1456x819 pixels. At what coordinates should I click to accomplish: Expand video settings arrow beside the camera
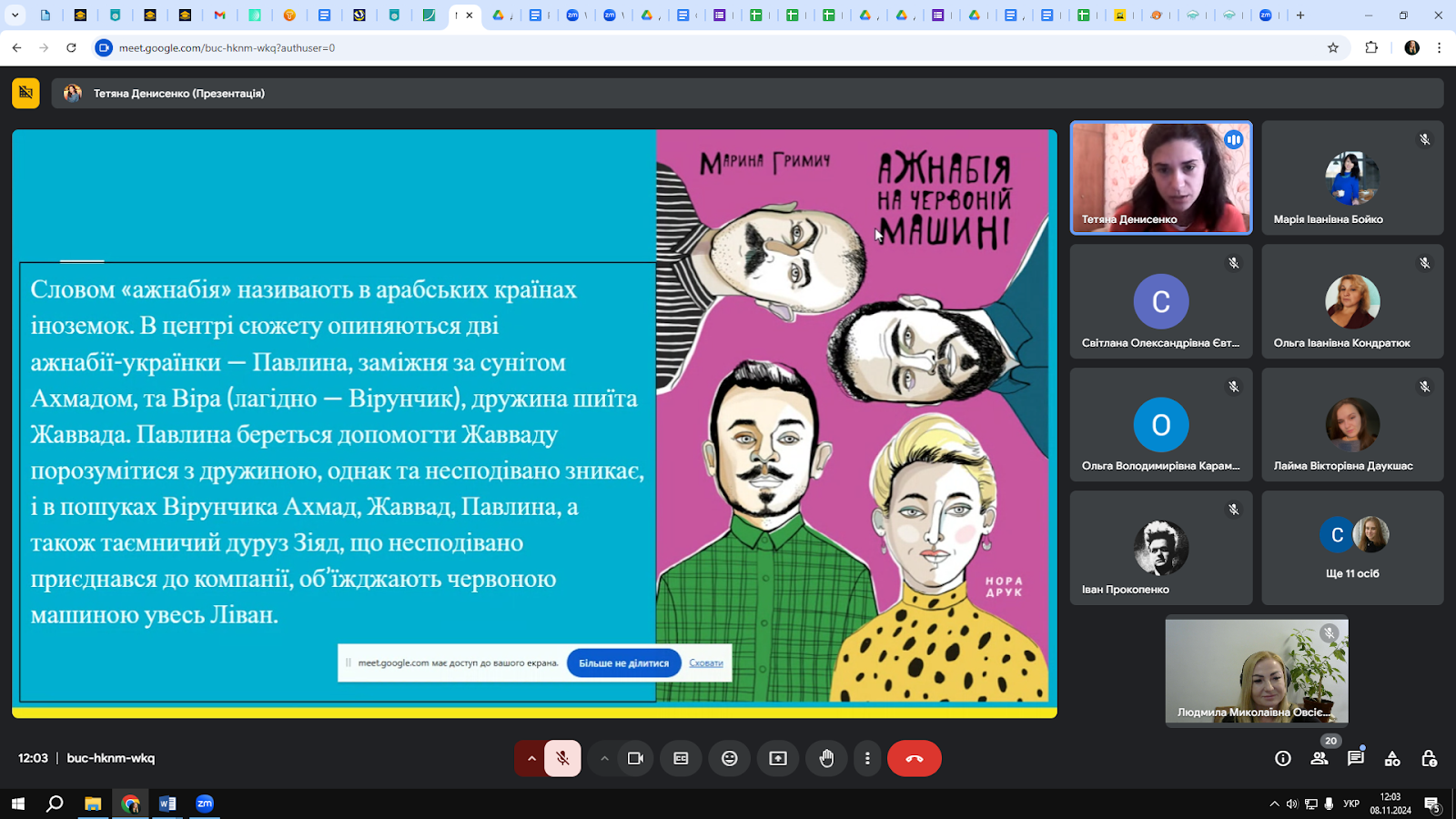click(x=604, y=758)
